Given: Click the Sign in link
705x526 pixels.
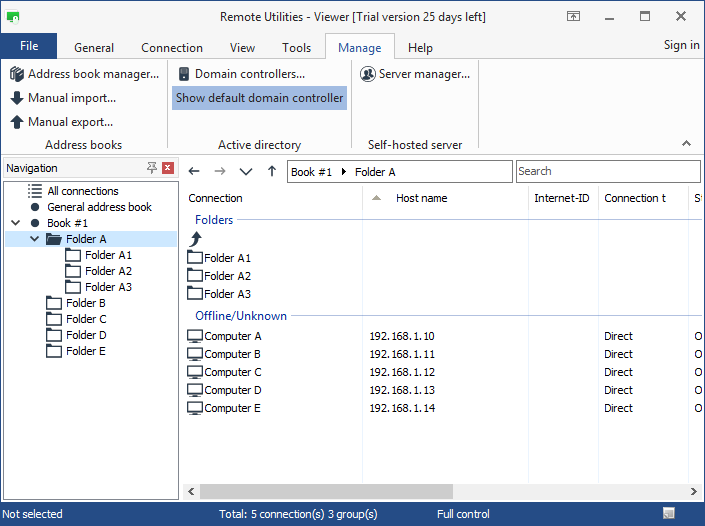Looking at the screenshot, I should tap(681, 45).
